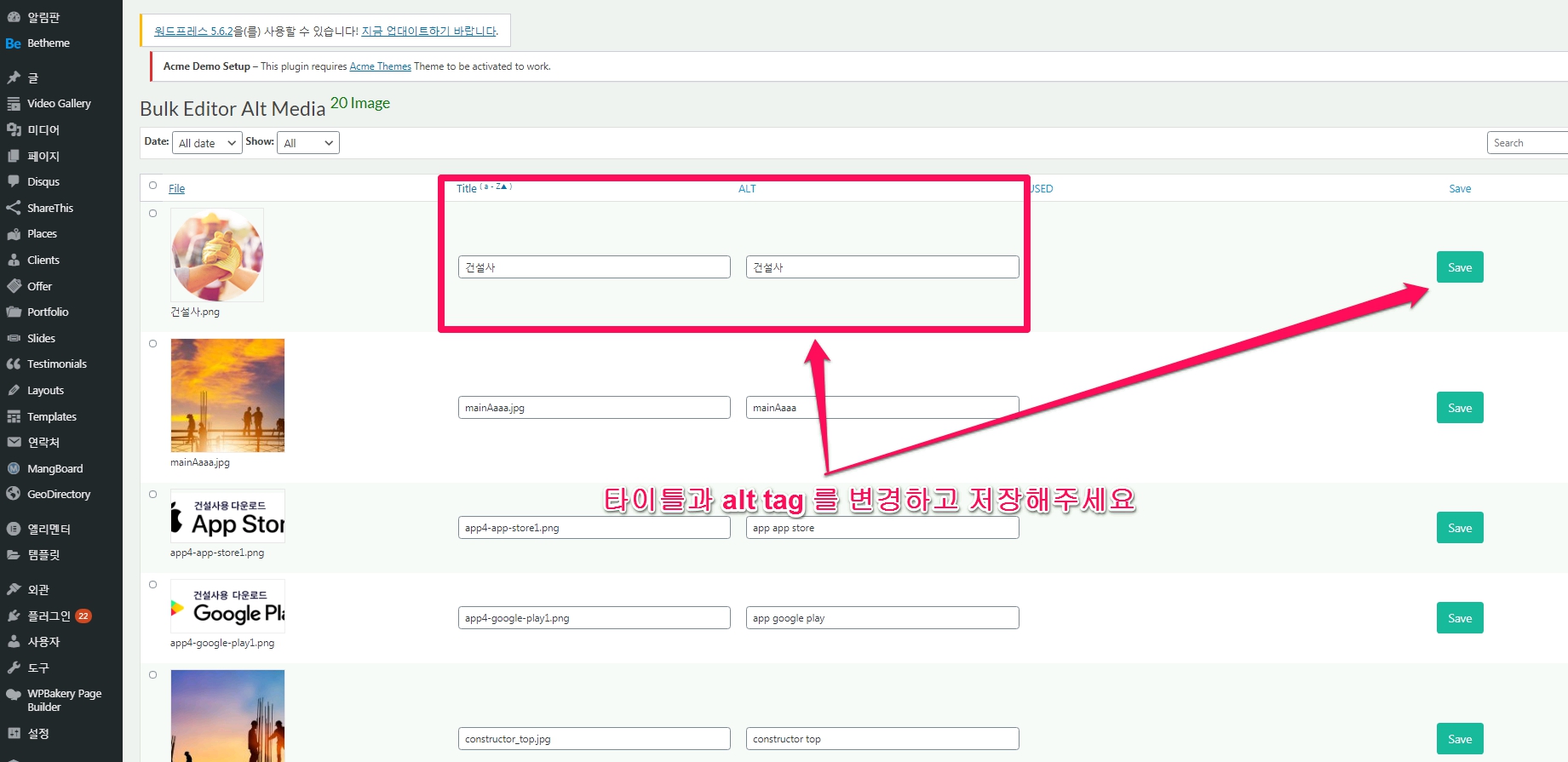Click the sunset mainAaaa.jpg thumbnail
1568x762 pixels.
[x=227, y=395]
